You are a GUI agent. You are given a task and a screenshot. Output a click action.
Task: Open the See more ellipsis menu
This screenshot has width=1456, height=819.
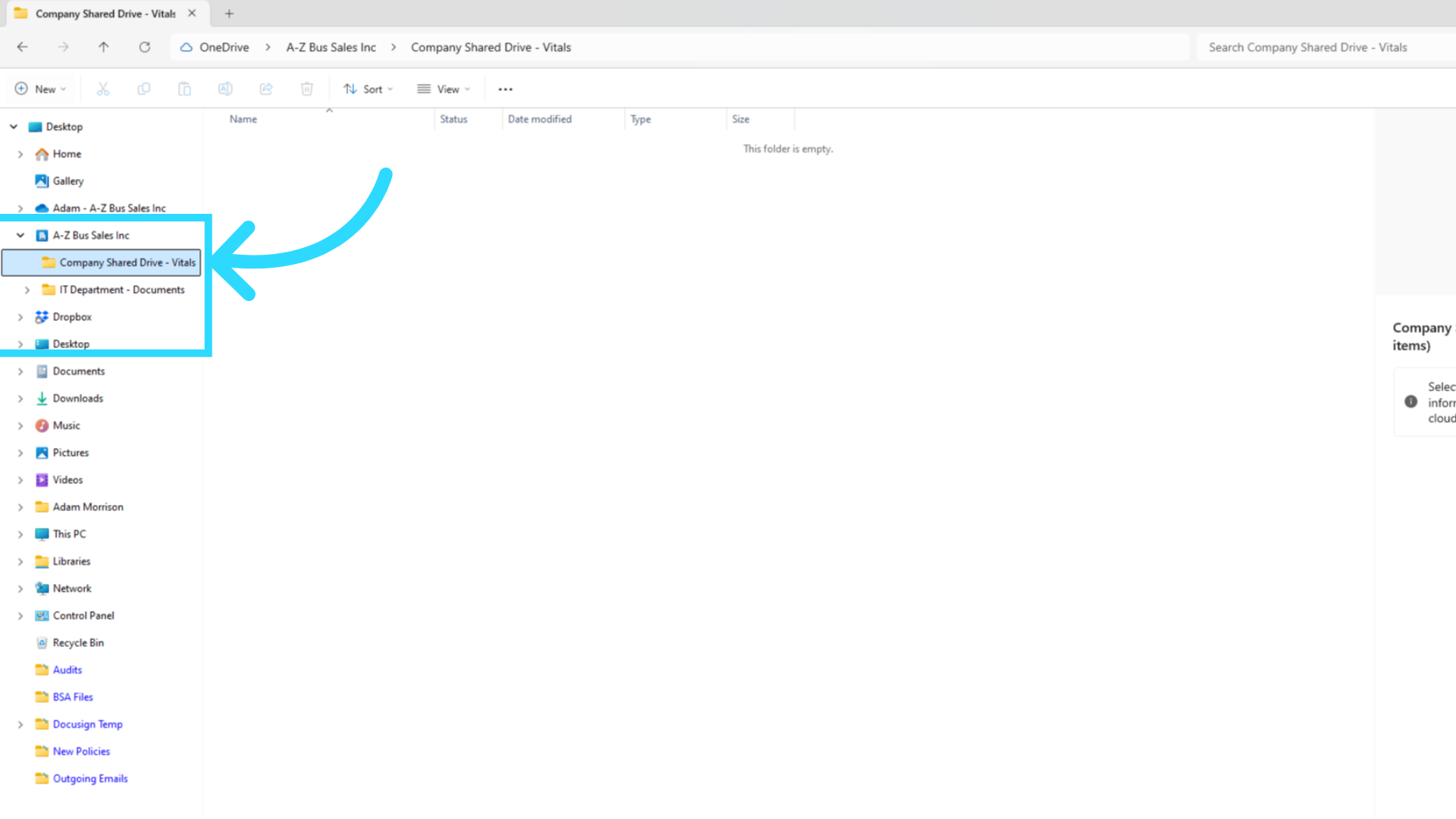tap(506, 89)
